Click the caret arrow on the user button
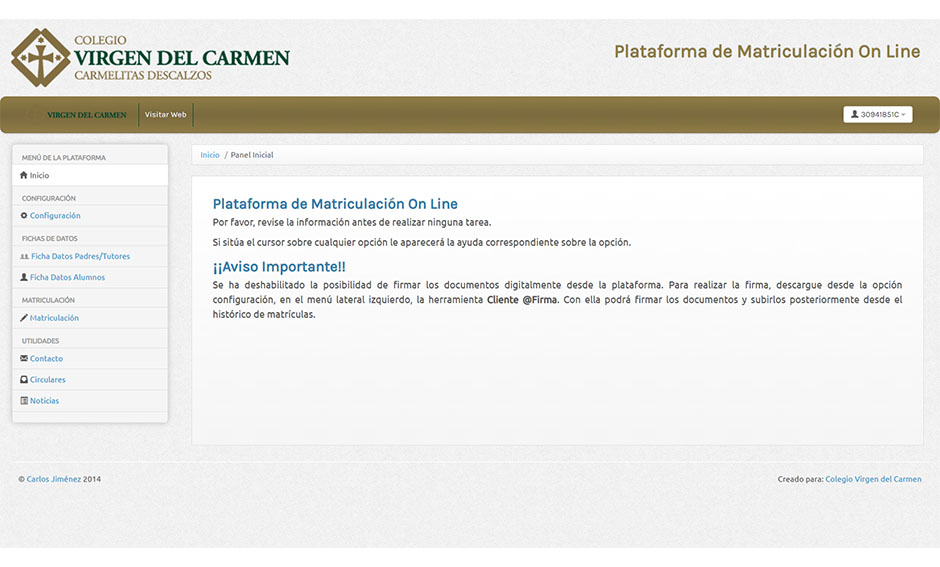The height and width of the screenshot is (567, 940). coord(903,115)
